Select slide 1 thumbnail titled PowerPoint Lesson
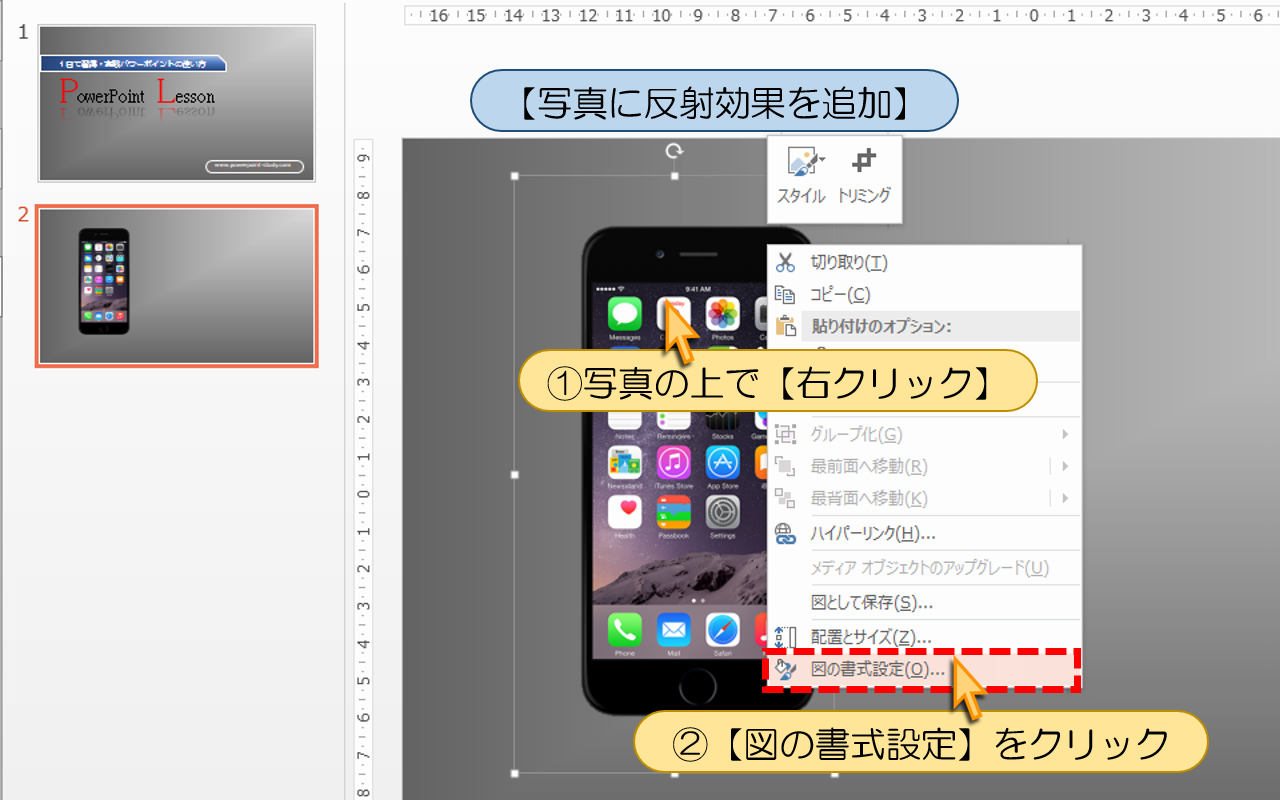Image resolution: width=1280 pixels, height=800 pixels. point(177,103)
